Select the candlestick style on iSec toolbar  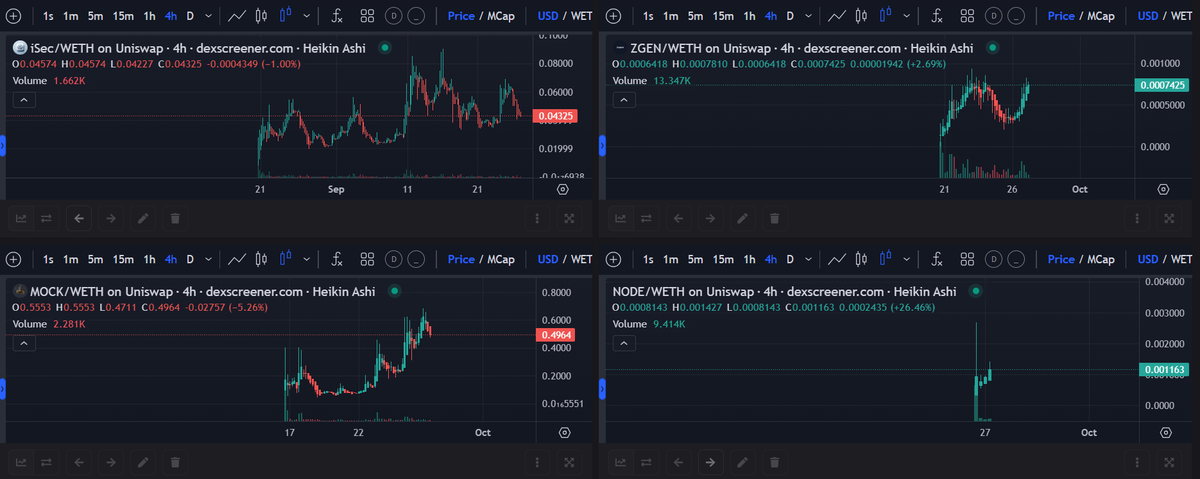click(261, 16)
